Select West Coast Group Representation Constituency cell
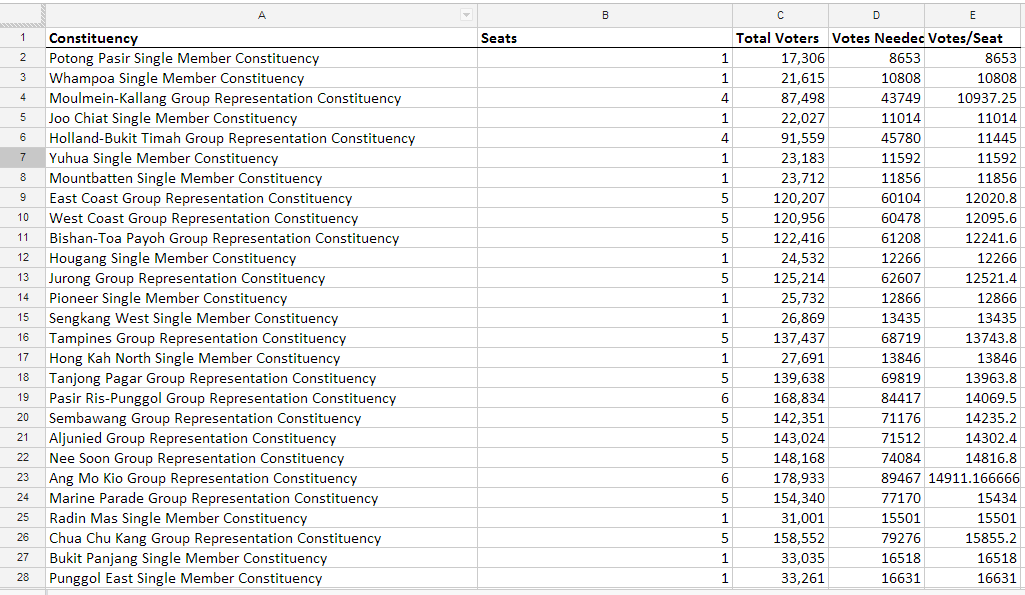 pyautogui.click(x=261, y=218)
